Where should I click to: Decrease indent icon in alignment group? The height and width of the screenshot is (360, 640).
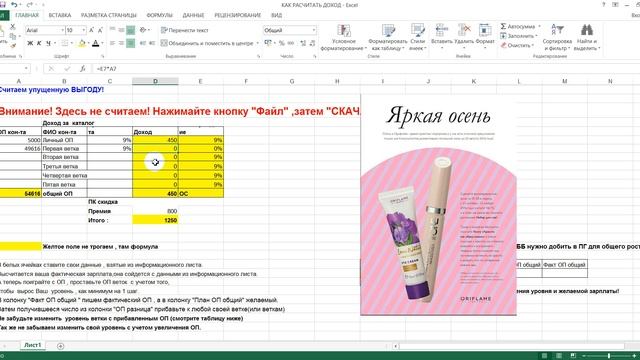click(x=143, y=43)
